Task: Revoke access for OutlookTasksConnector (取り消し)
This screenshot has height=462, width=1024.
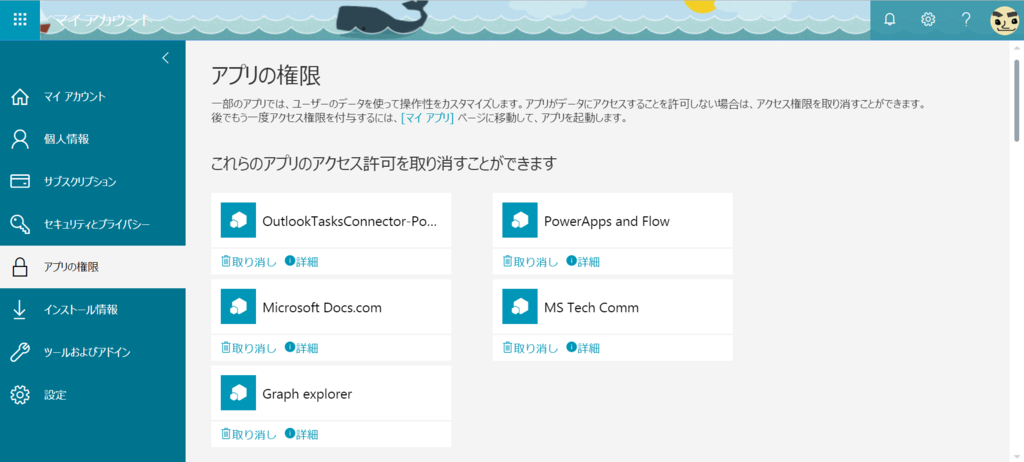Action: pyautogui.click(x=249, y=262)
